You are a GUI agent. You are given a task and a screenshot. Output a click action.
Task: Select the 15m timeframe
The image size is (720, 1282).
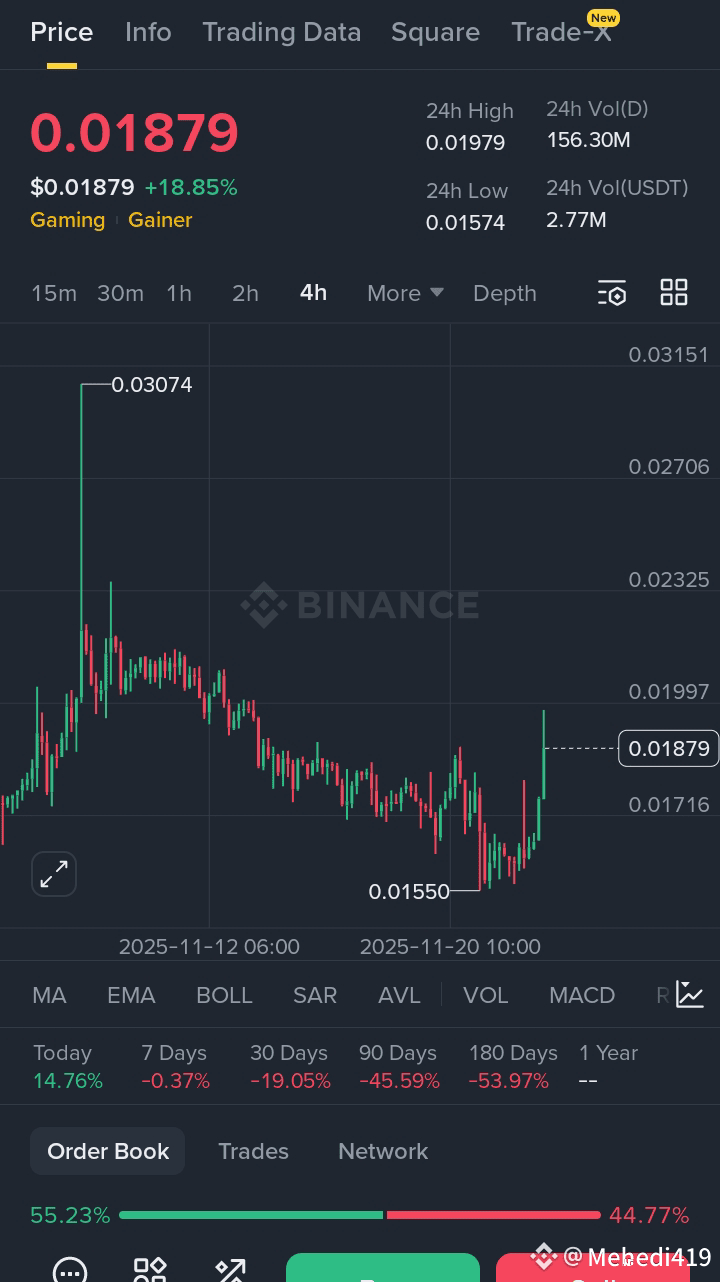pyautogui.click(x=54, y=293)
